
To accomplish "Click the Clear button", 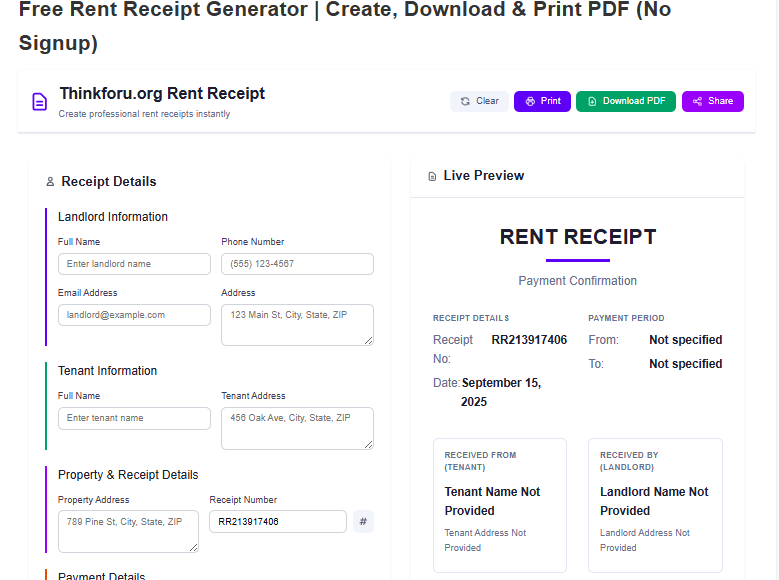I will coord(479,101).
